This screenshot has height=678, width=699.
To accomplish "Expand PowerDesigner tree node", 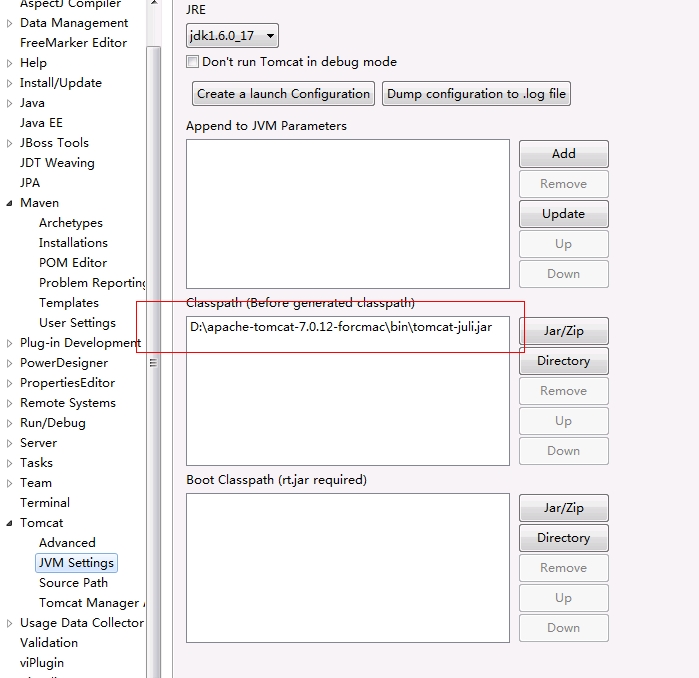I will pyautogui.click(x=9, y=363).
